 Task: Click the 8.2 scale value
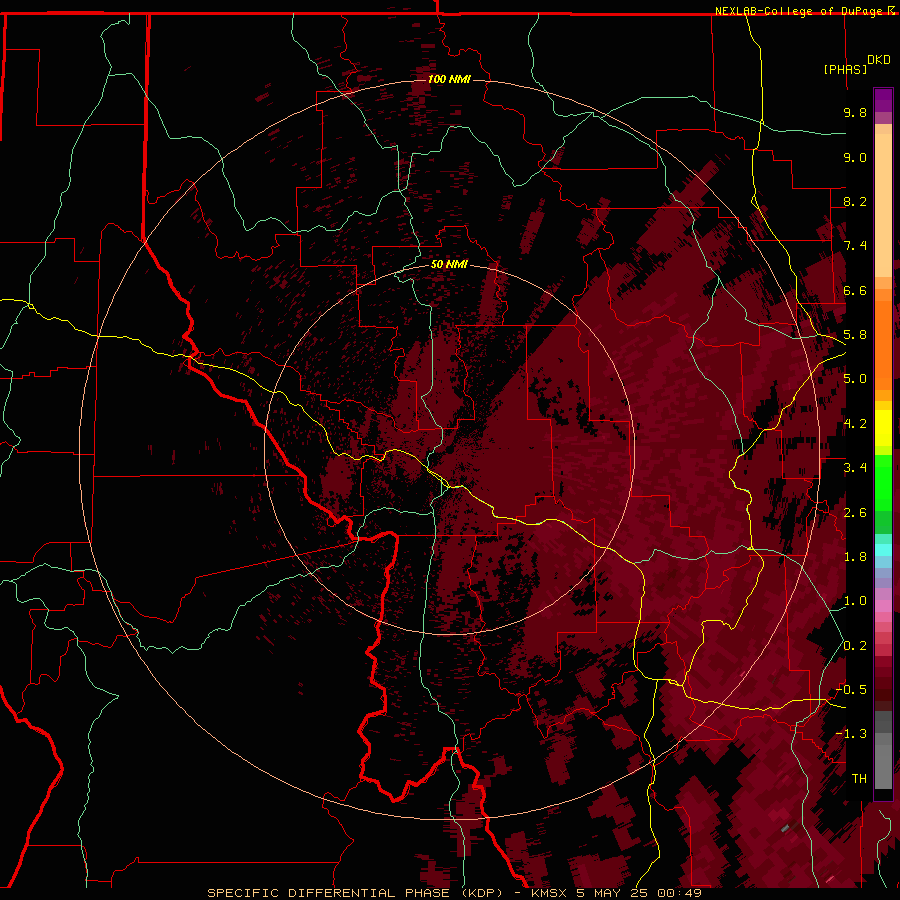(855, 201)
